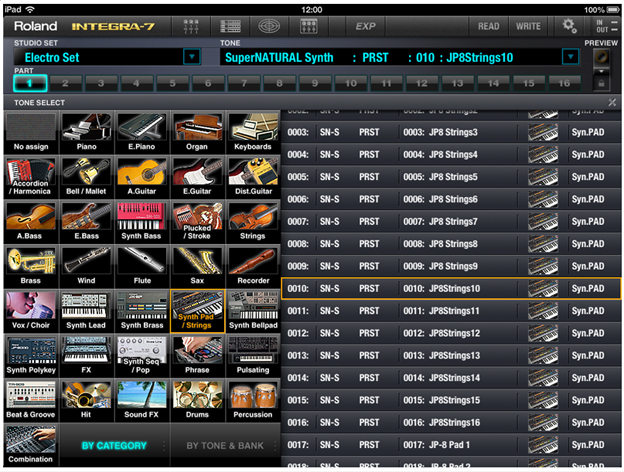
Task: Open the Motional Surround icon
Action: (269, 26)
